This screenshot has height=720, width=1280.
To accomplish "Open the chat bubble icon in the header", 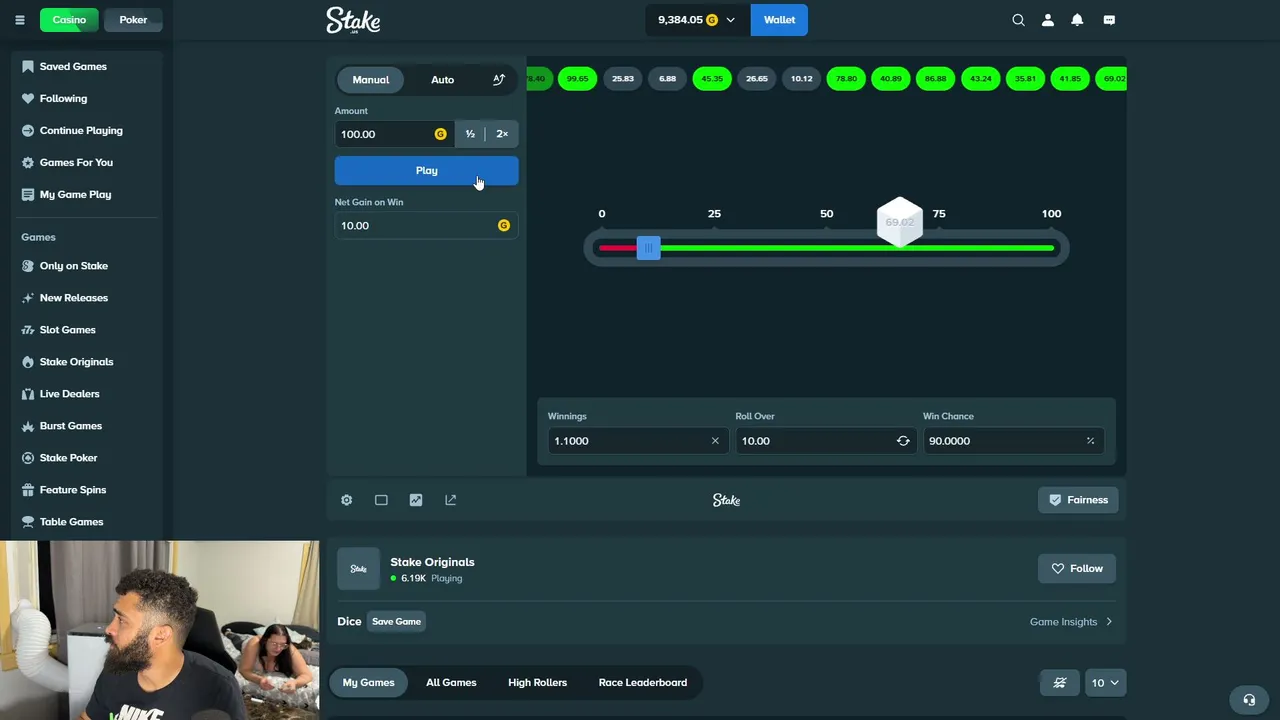I will 1109,20.
